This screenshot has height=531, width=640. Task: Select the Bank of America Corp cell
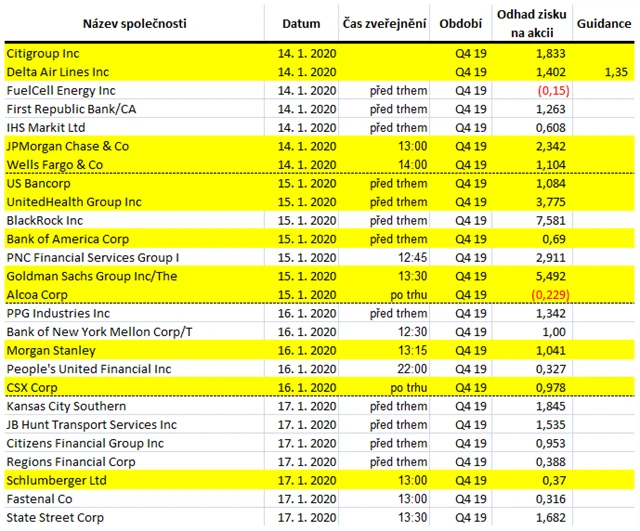[x=67, y=238]
